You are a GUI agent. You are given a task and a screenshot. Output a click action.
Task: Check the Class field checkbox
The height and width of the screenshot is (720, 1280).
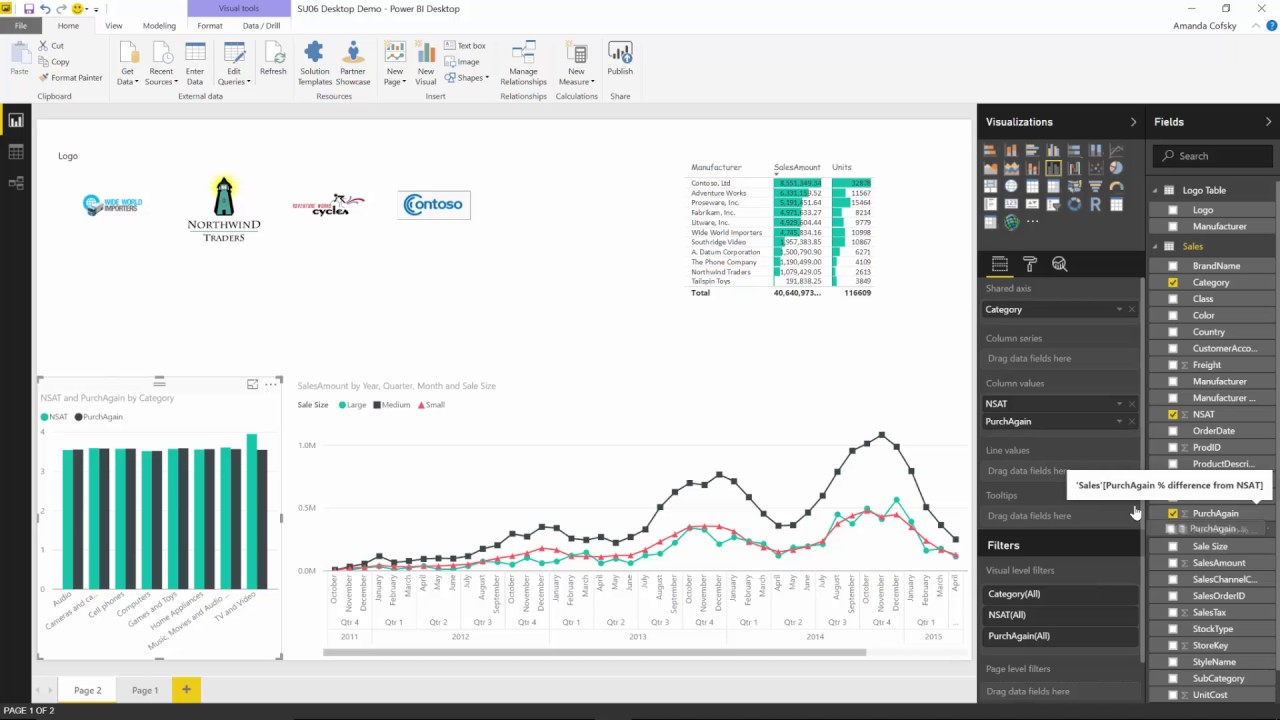(x=1173, y=299)
